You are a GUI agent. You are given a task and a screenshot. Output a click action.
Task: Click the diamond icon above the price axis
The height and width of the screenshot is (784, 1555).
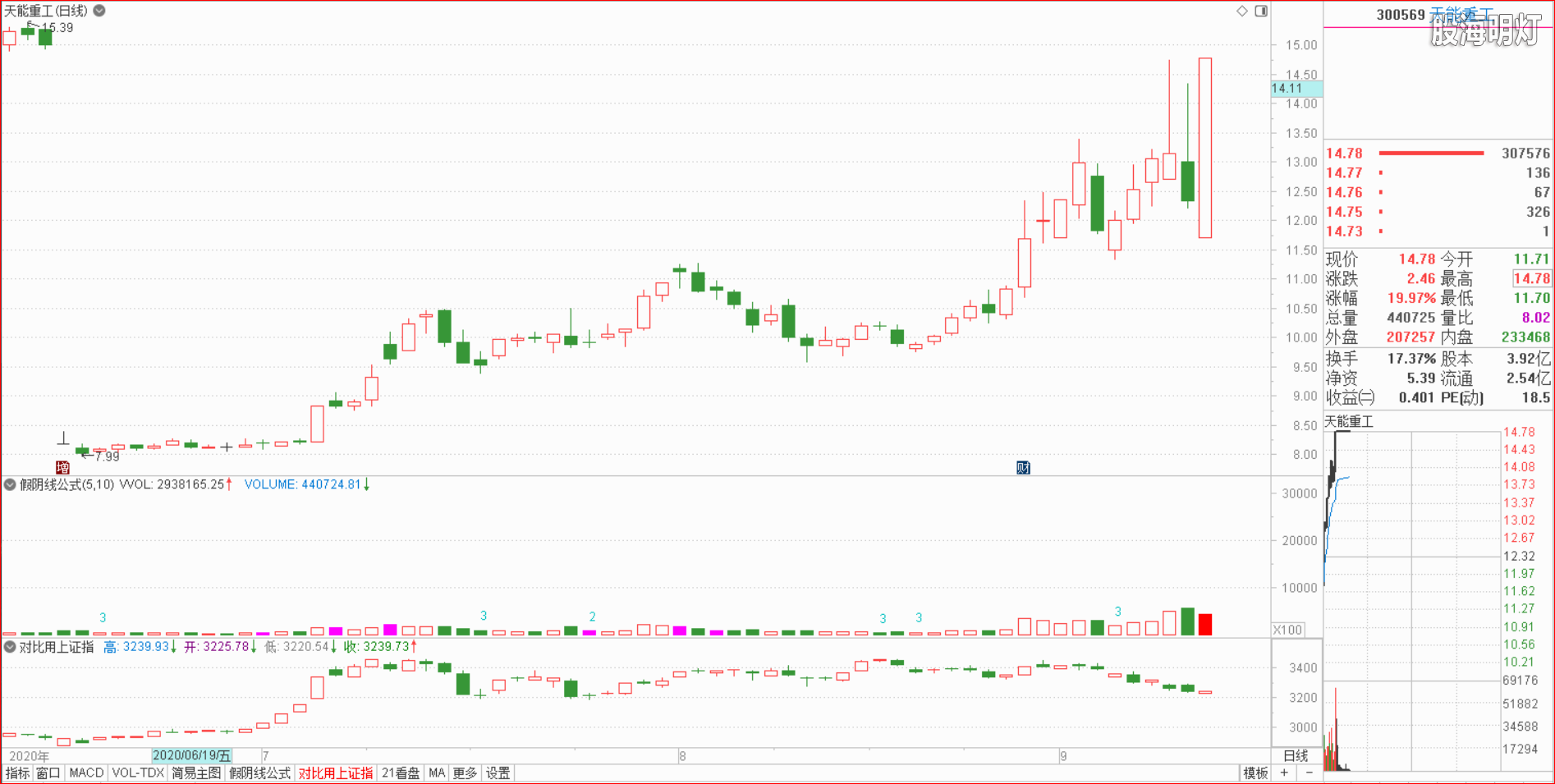[x=1242, y=11]
